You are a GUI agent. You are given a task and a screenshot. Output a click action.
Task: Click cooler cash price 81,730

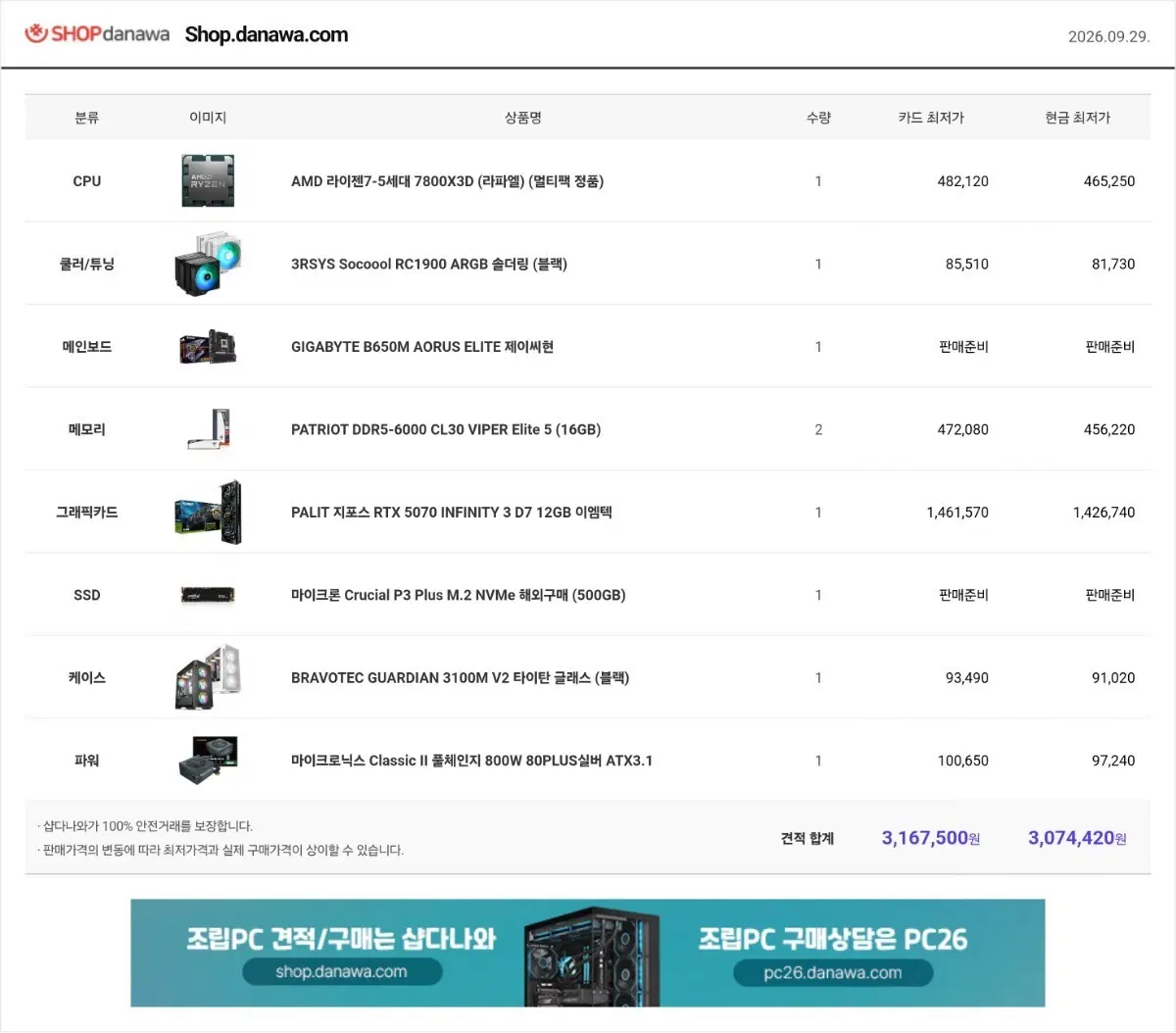1113,264
